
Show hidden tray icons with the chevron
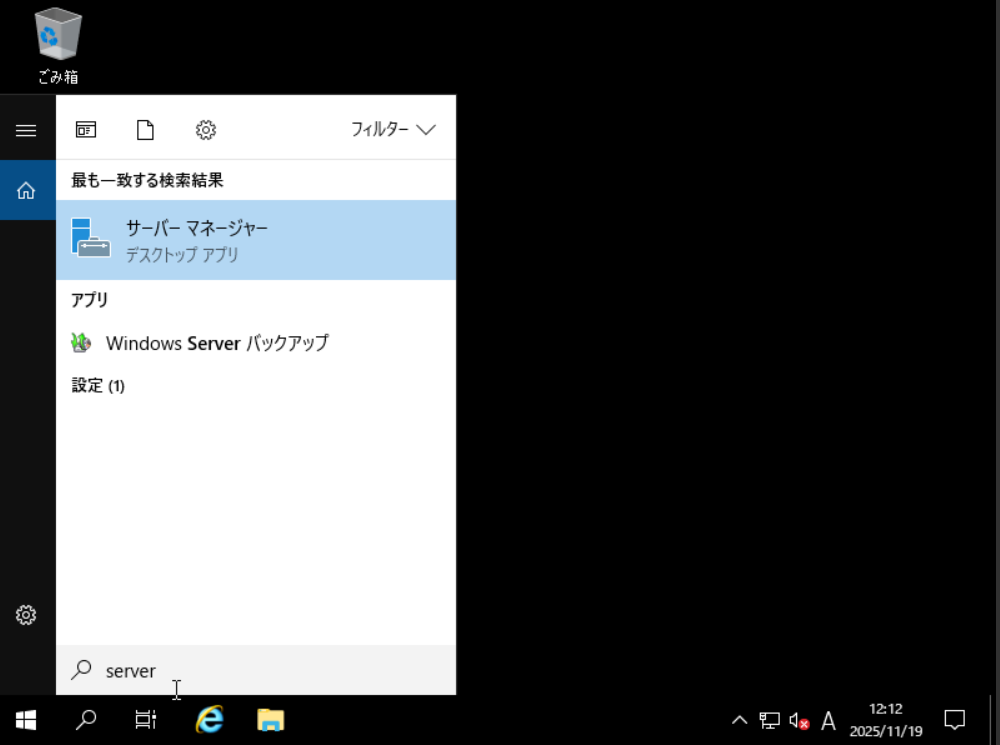pos(739,719)
